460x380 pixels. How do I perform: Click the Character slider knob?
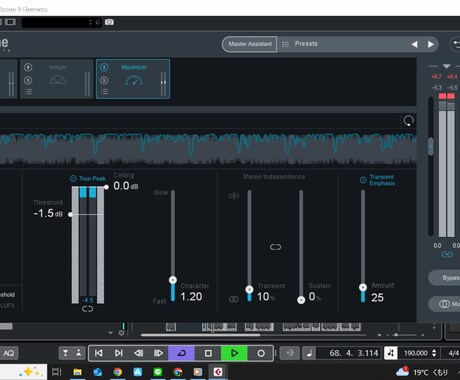(x=173, y=280)
